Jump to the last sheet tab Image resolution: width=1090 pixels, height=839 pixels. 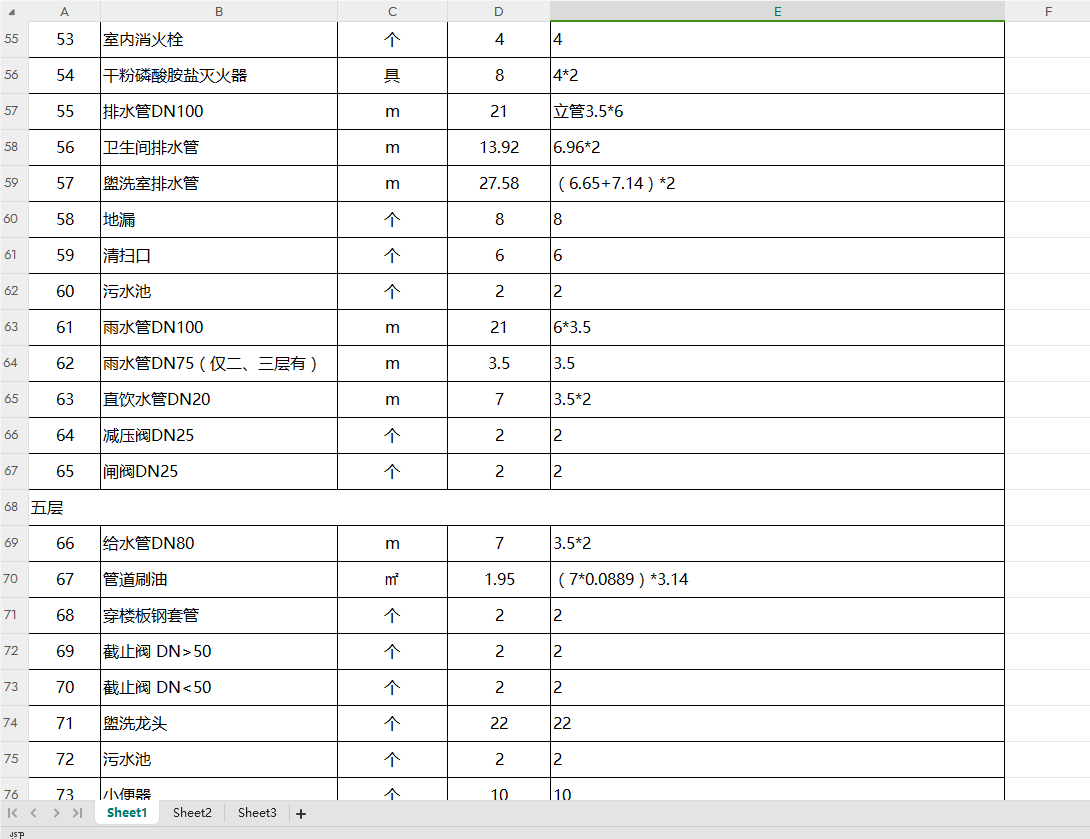77,813
